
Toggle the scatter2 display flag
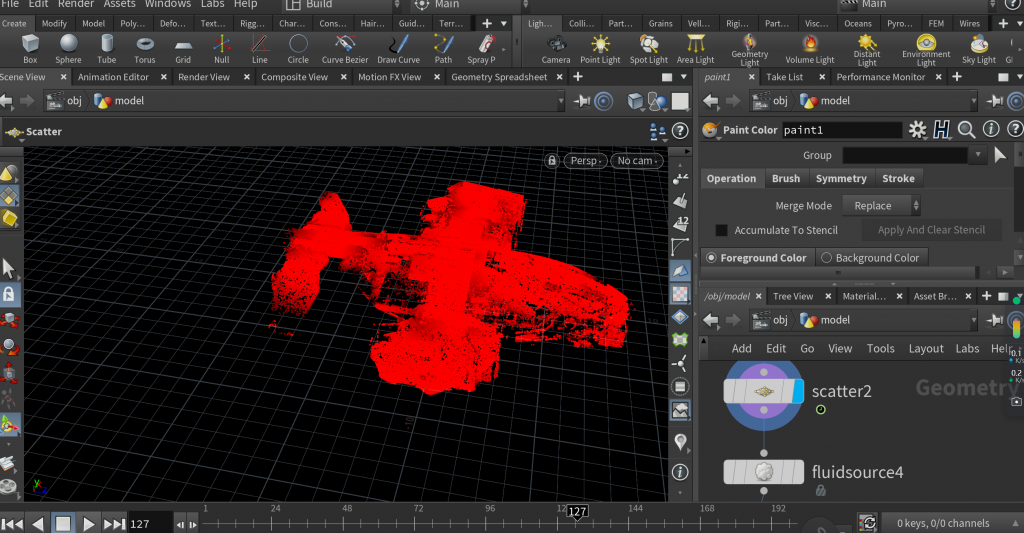point(797,391)
